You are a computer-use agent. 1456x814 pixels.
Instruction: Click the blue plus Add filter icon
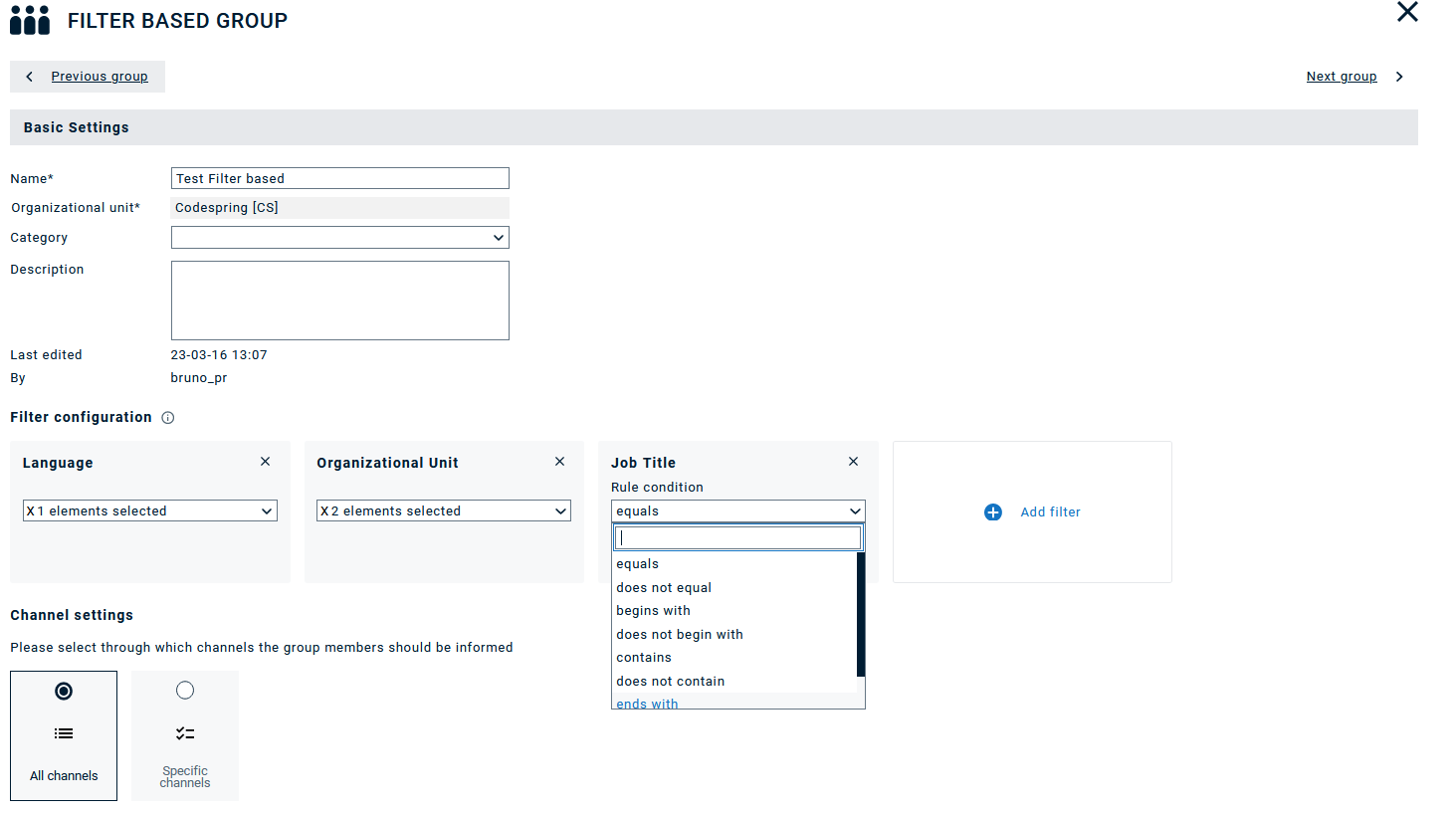(x=993, y=512)
